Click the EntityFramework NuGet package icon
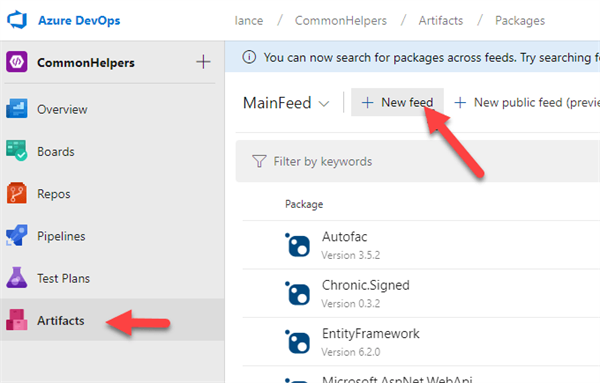Screen dimensions: 600x383 tap(298, 342)
